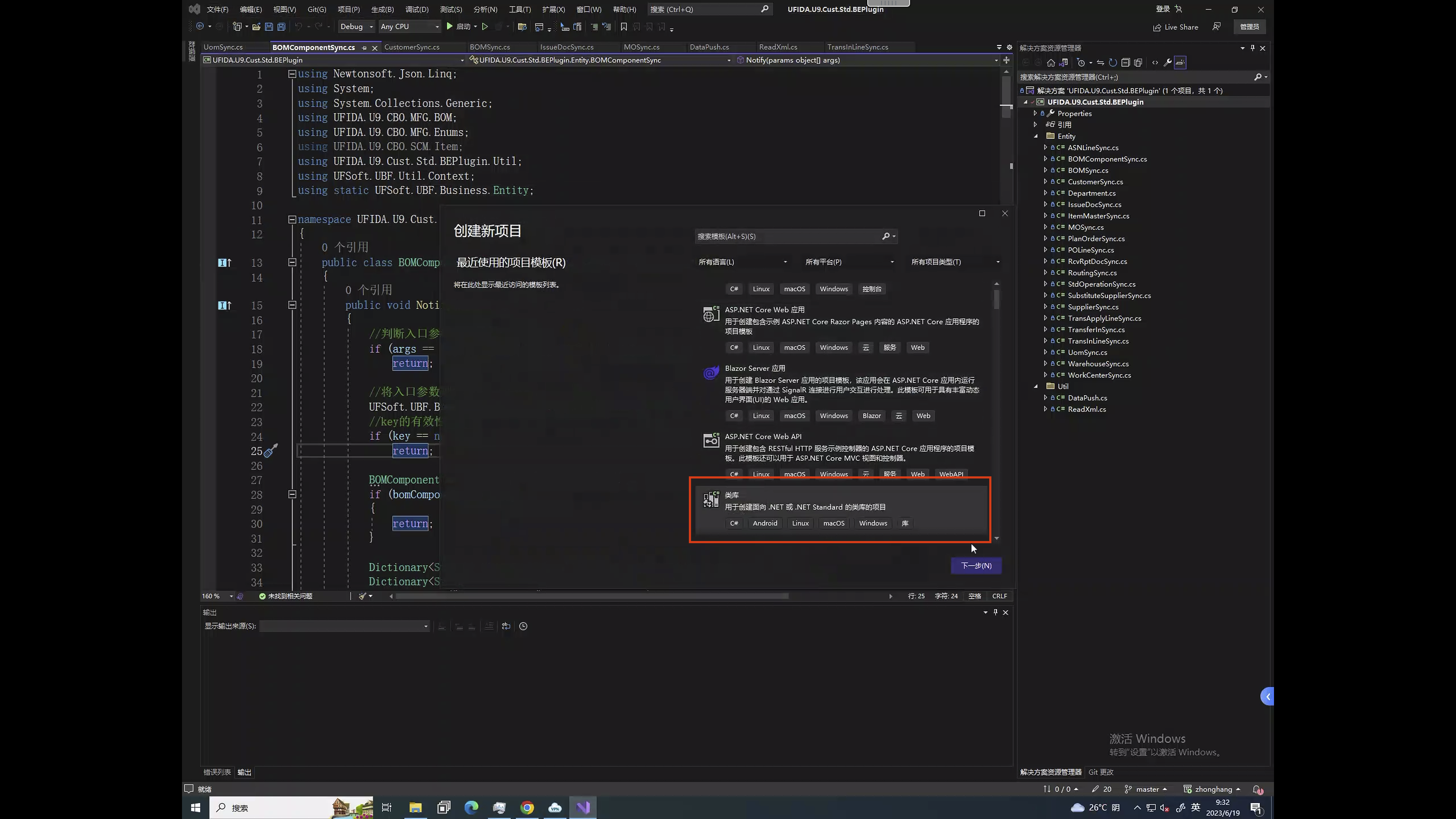The width and height of the screenshot is (1456, 819).
Task: Switch to the CustomerSync.cs tab
Action: pos(412,47)
